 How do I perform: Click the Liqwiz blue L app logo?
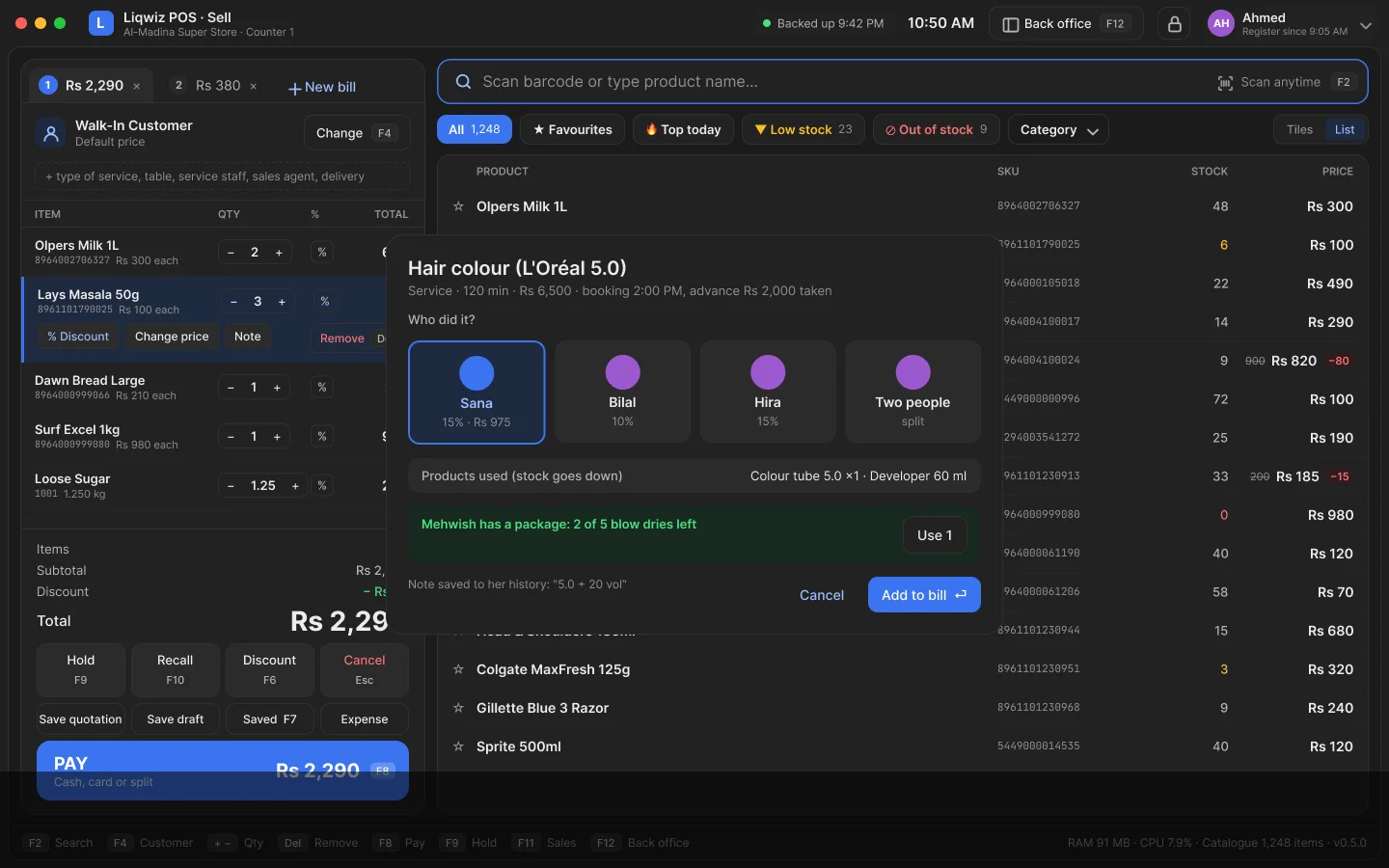101,23
